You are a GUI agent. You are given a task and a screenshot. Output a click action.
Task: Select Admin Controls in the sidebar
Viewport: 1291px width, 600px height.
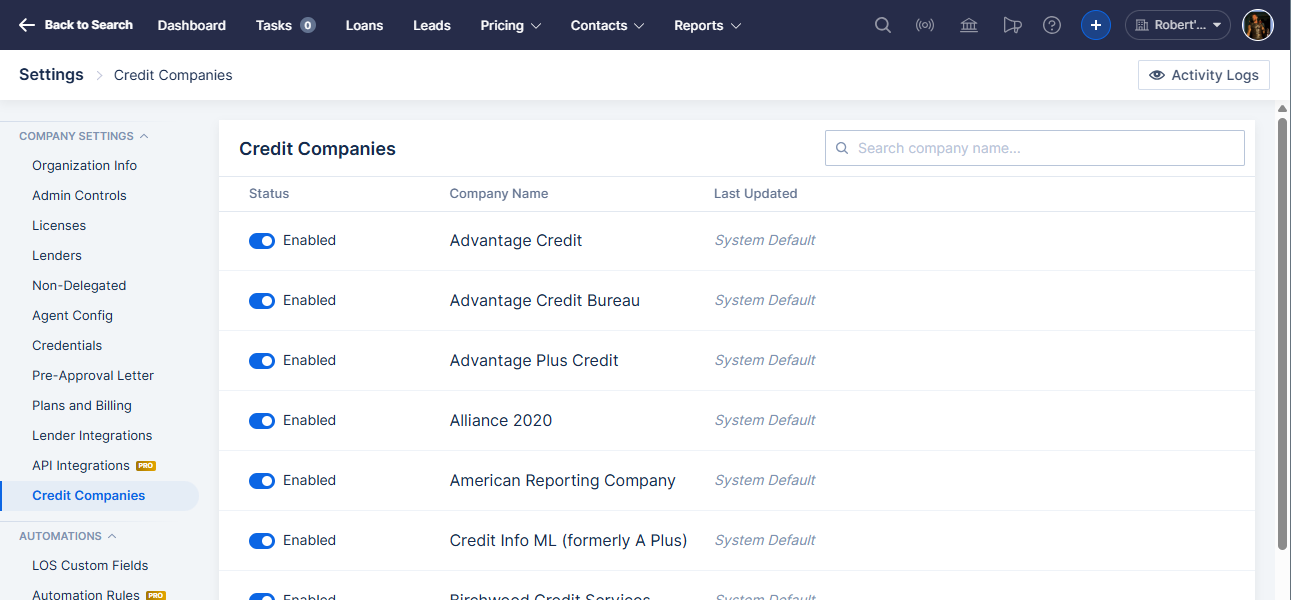tap(79, 196)
